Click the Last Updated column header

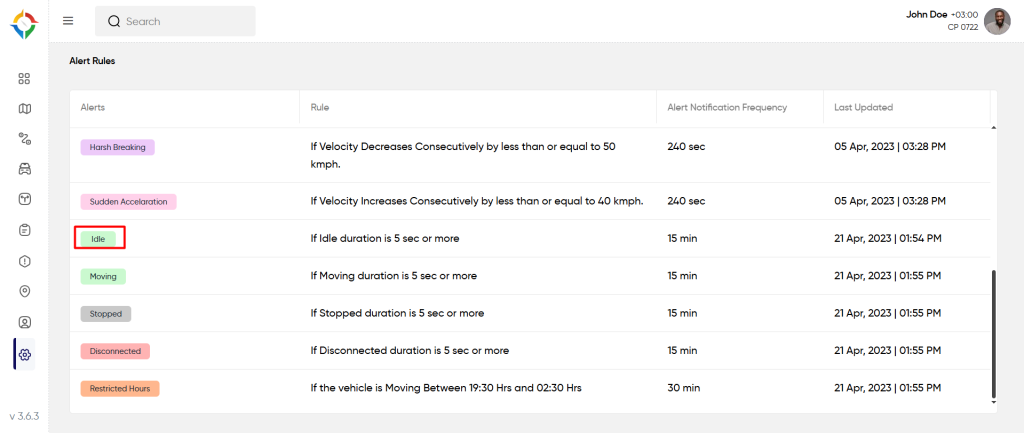863,107
